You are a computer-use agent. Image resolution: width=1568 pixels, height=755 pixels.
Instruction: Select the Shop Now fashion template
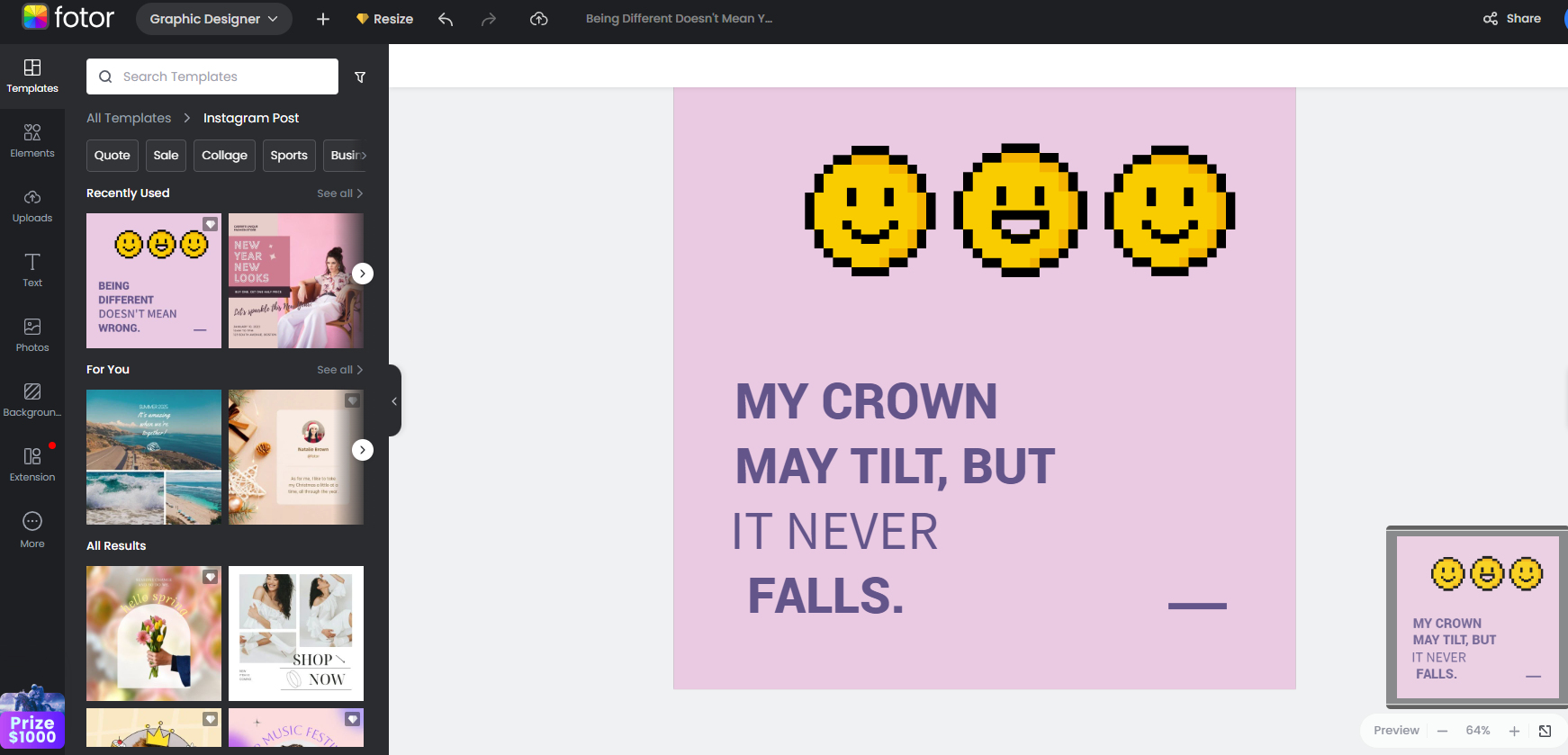pyautogui.click(x=296, y=634)
